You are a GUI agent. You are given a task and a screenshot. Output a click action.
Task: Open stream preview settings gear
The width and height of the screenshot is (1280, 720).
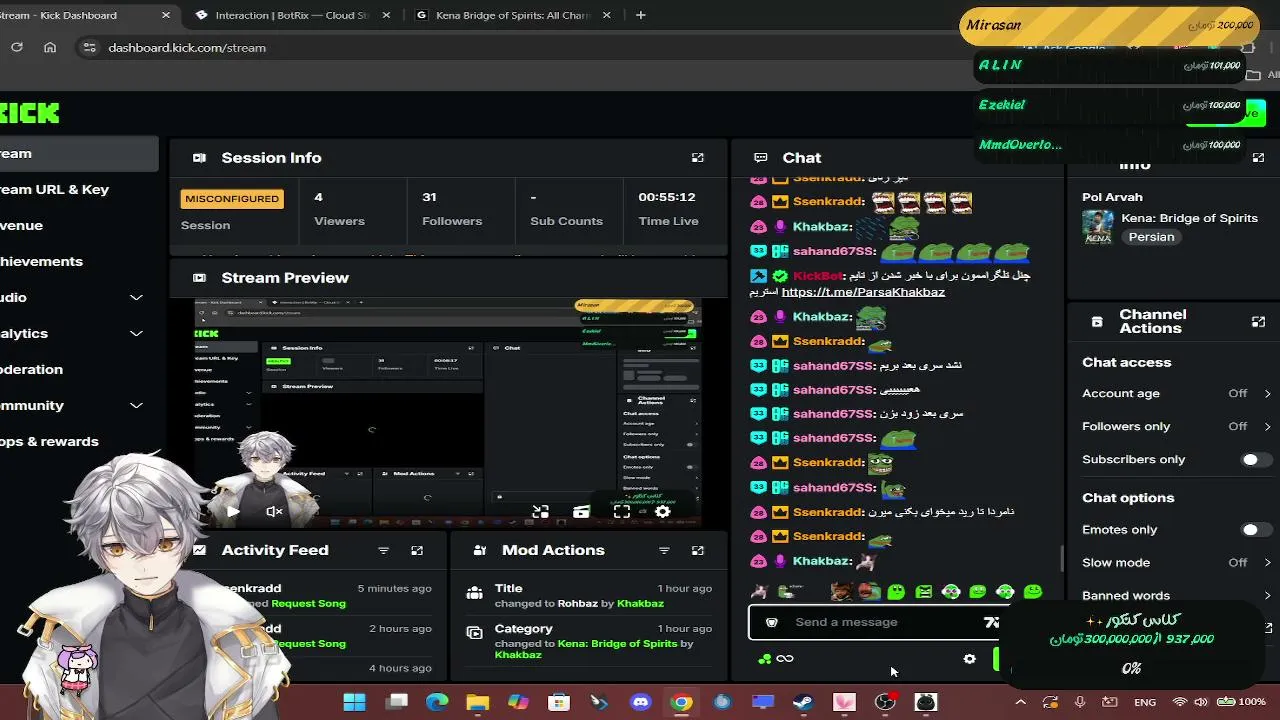click(x=662, y=511)
